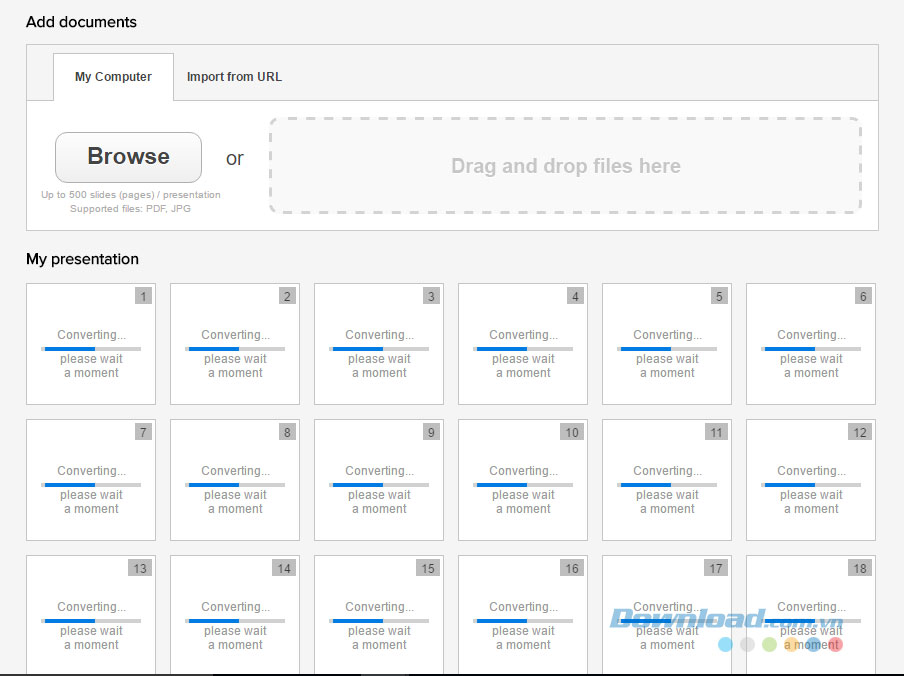Click the number 10 badge on slide
The height and width of the screenshot is (676, 904).
(572, 432)
